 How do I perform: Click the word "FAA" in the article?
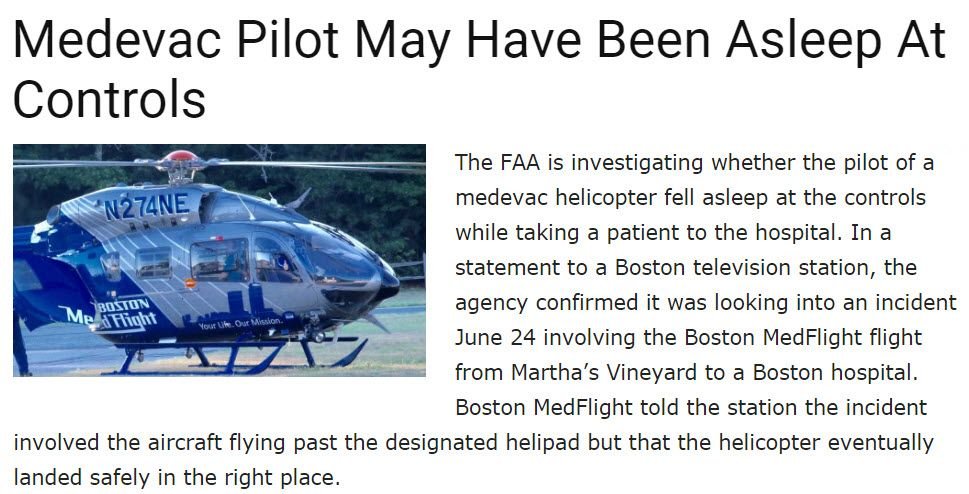518,163
